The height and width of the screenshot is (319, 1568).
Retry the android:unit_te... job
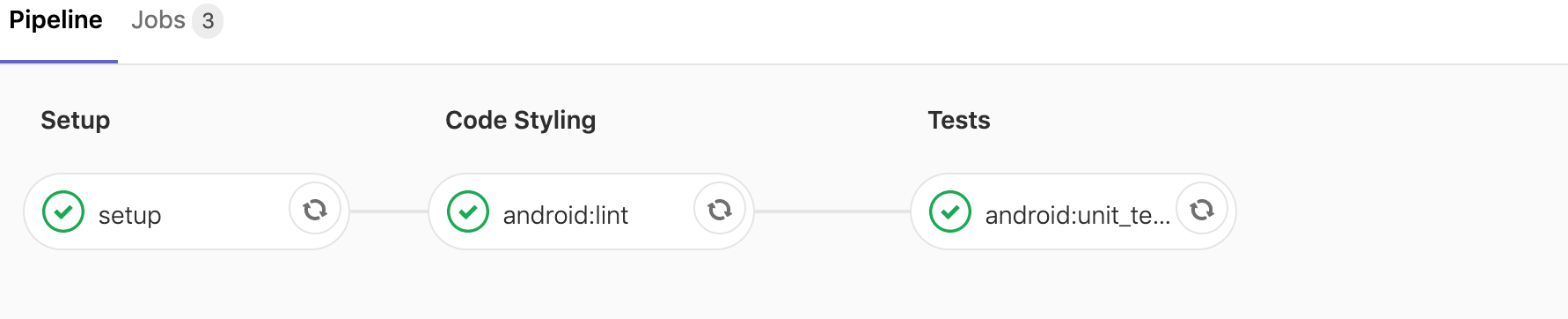(x=1202, y=210)
